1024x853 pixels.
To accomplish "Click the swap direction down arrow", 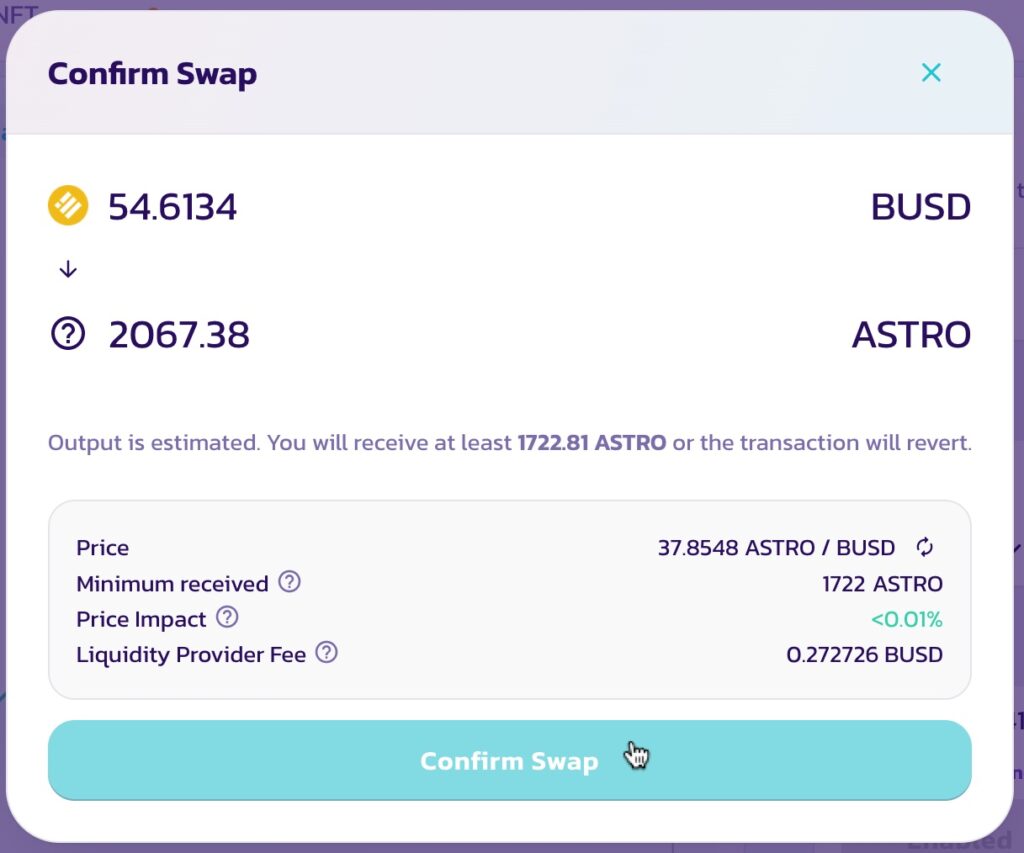I will pos(68,269).
